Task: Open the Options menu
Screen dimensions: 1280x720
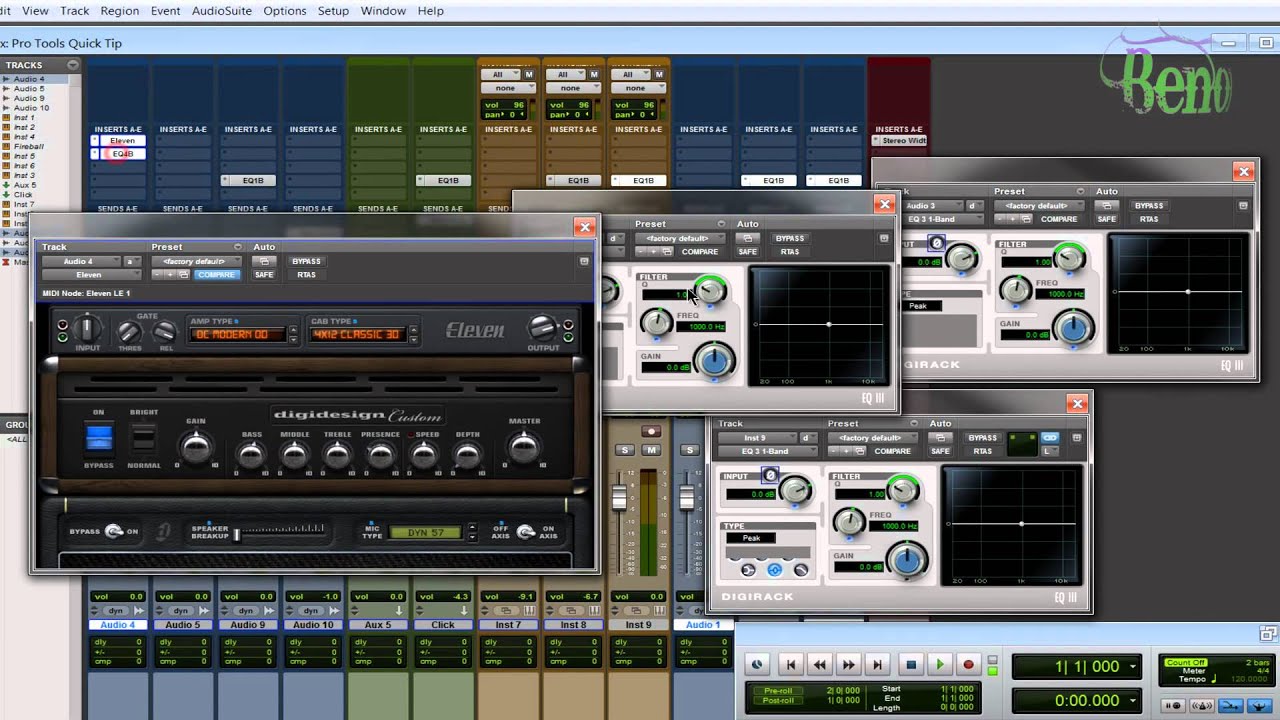Action: point(285,11)
